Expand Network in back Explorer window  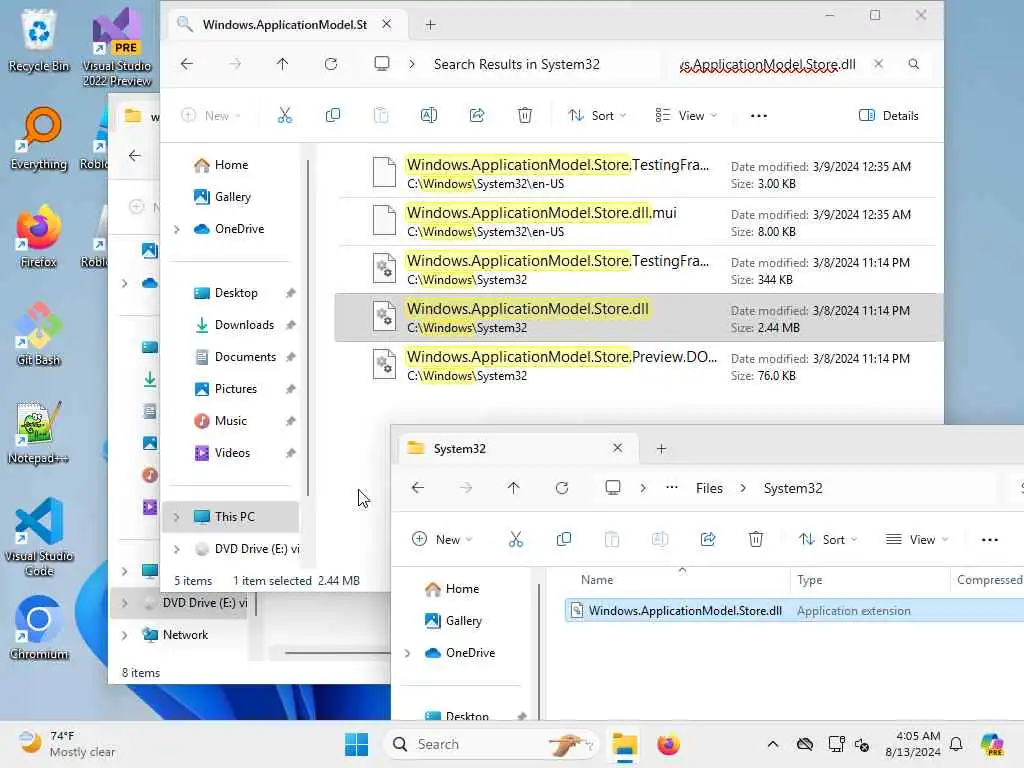124,635
